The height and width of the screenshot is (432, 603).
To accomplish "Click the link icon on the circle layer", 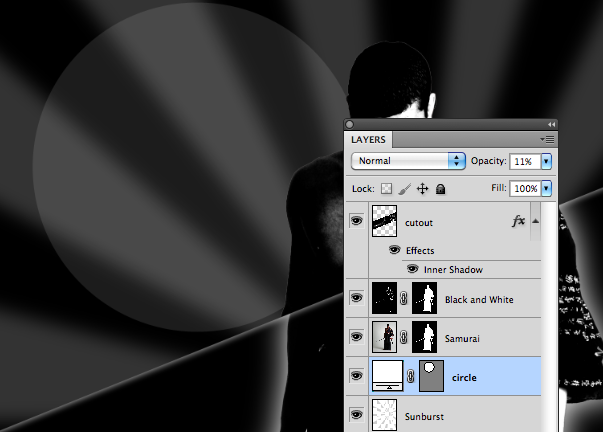I will coord(410,376).
